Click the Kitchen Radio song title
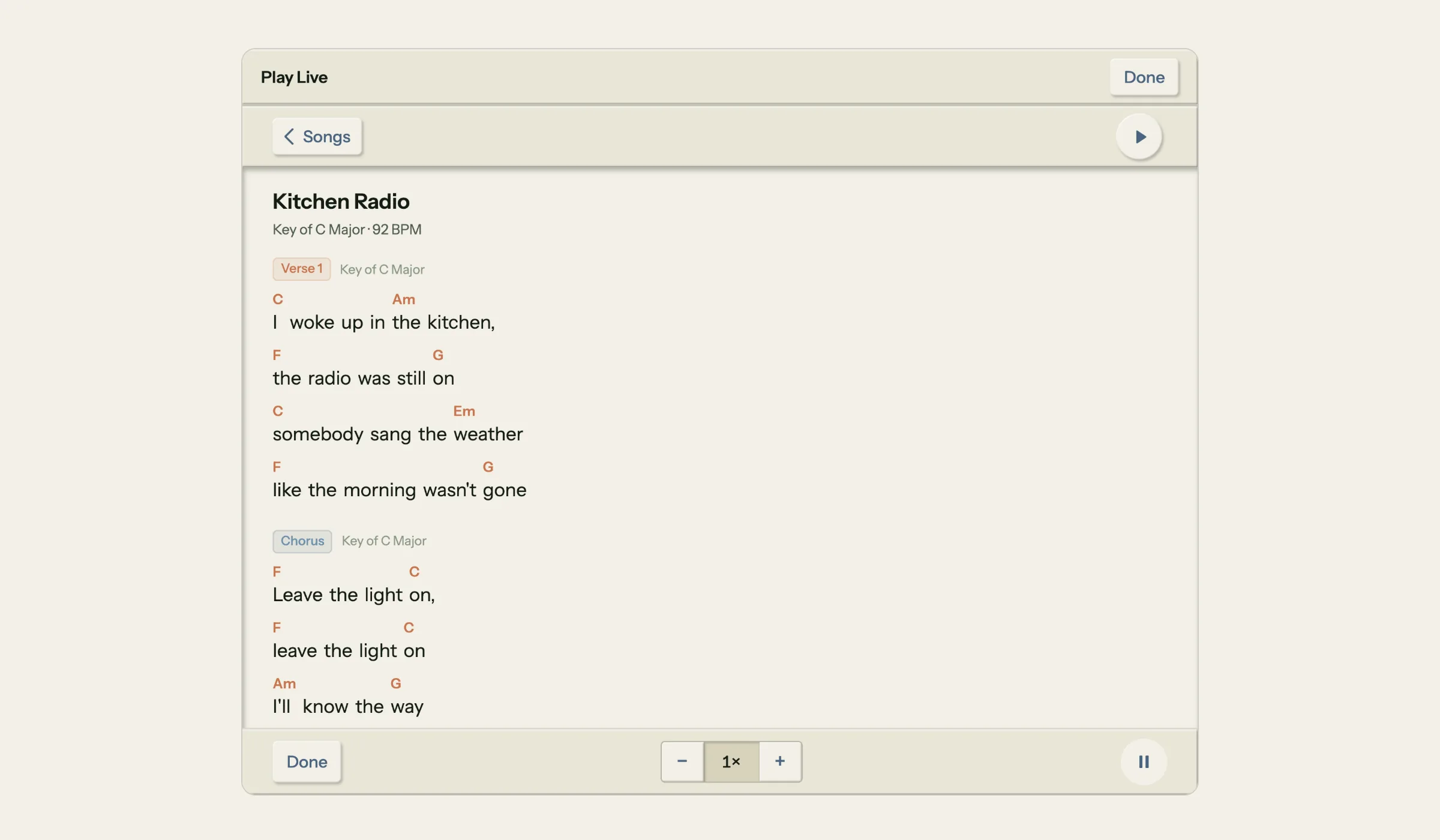The image size is (1440, 840). pos(341,202)
